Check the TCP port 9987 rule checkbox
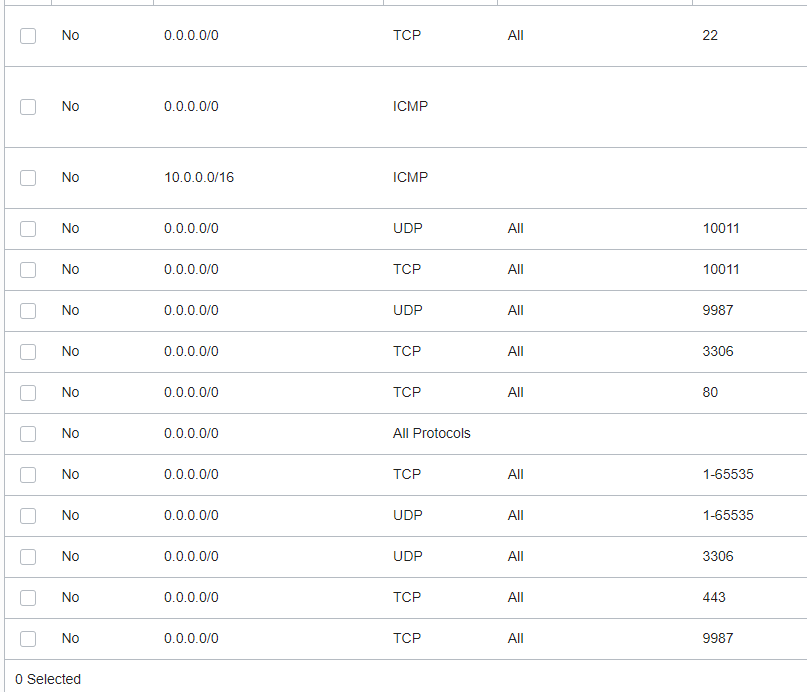This screenshot has height=692, width=807. (28, 639)
